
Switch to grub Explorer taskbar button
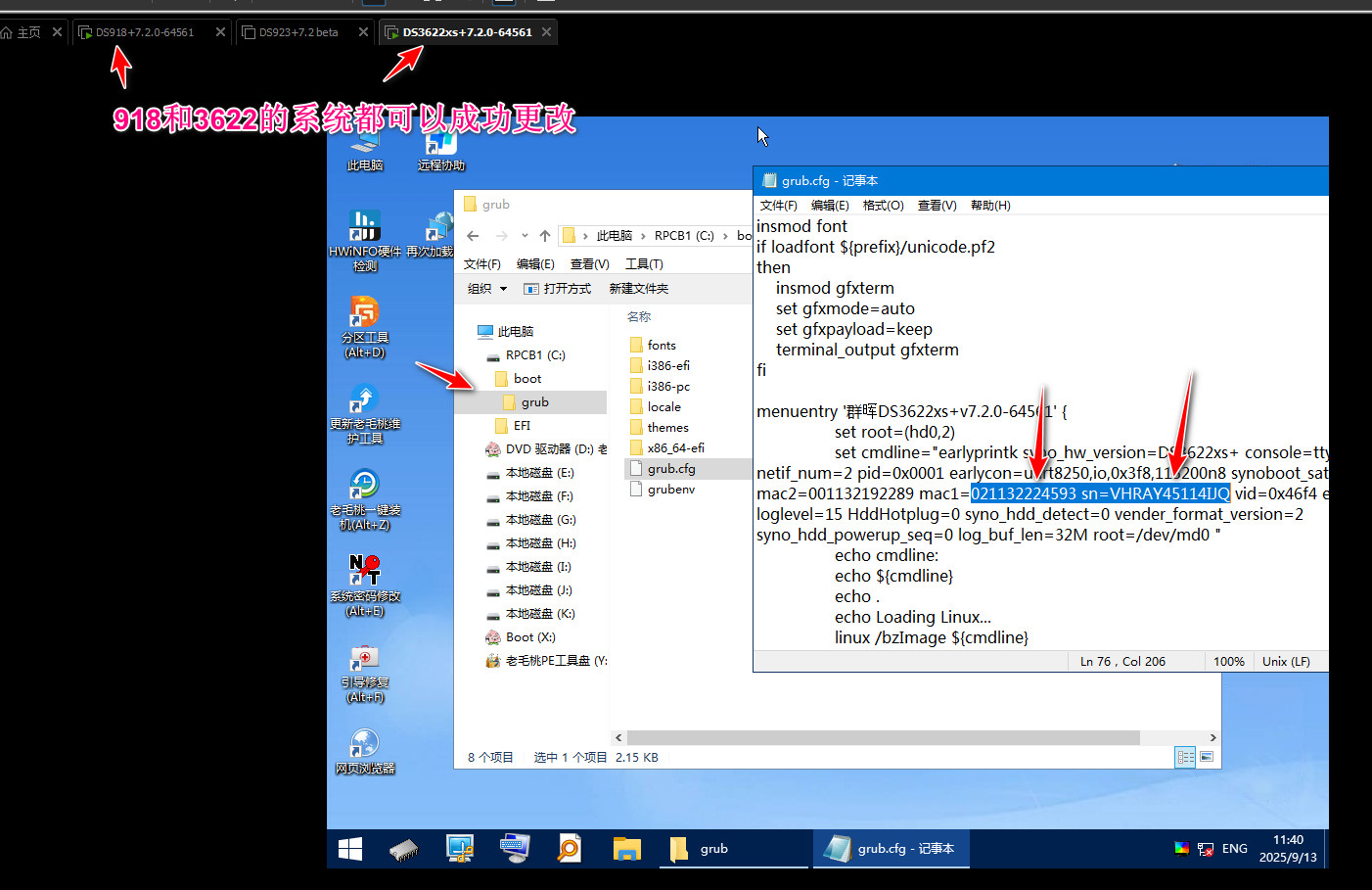(732, 849)
